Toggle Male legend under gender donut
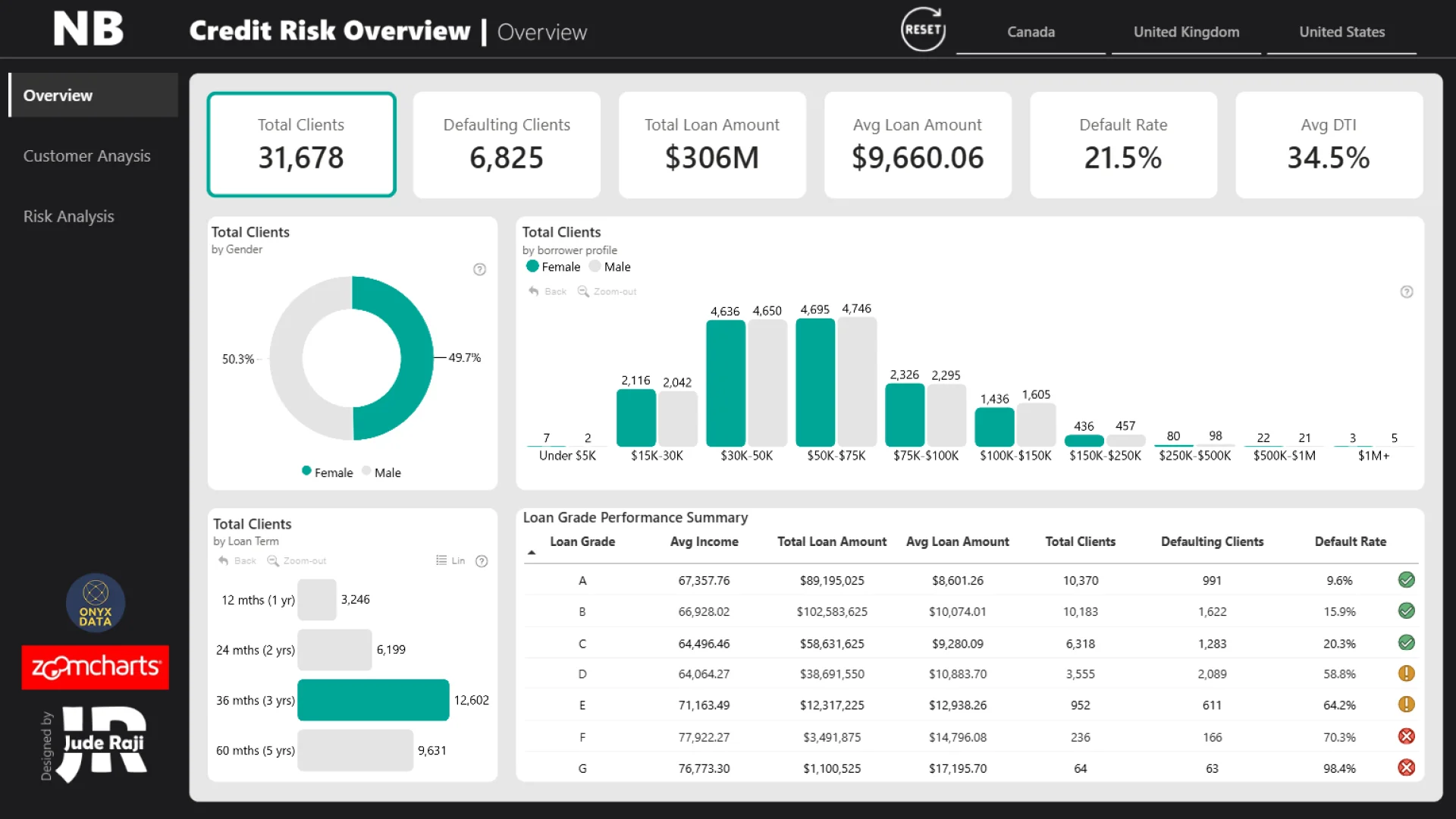1456x819 pixels. coord(381,472)
